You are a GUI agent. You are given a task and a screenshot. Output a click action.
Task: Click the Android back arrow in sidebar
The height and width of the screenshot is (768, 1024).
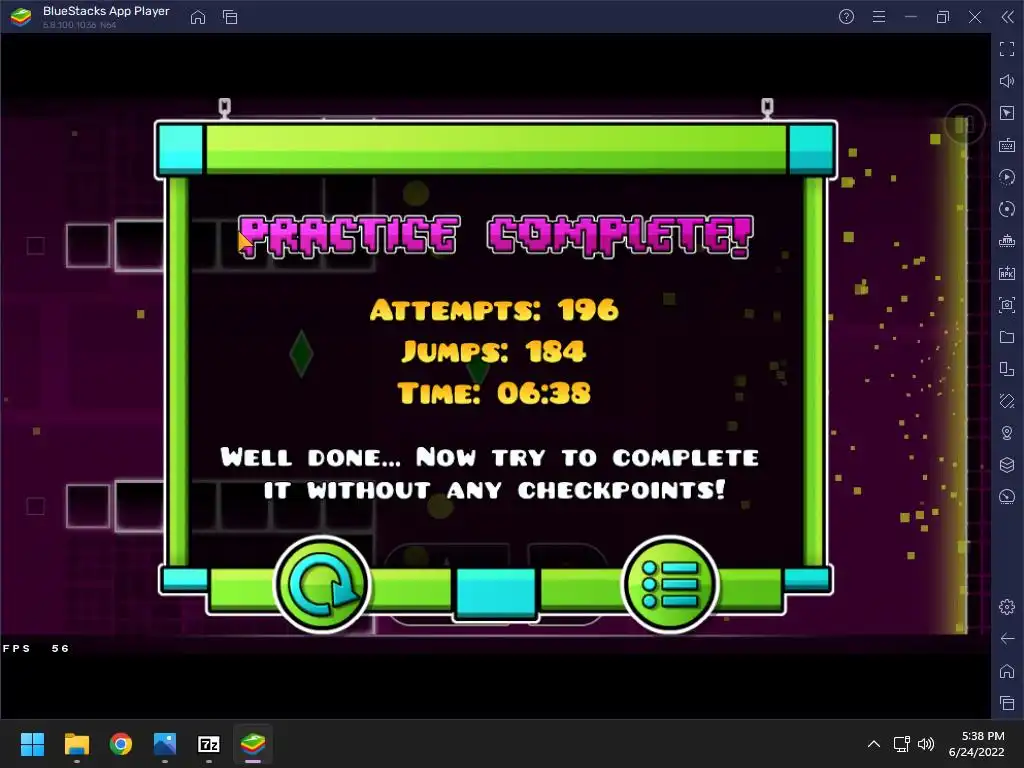(1007, 639)
